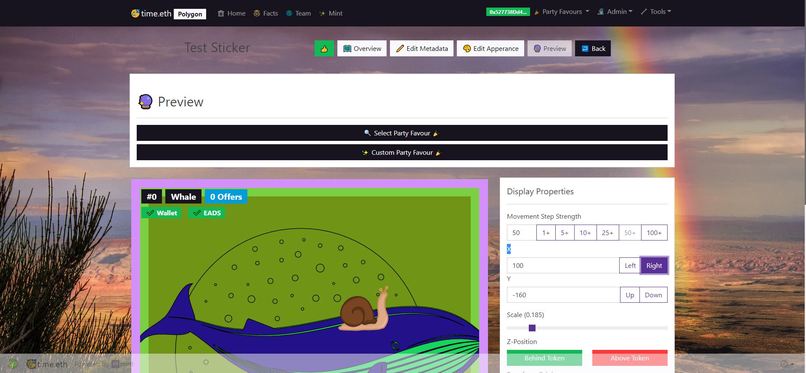This screenshot has height=373, width=806.
Task: Set step strength to 100+
Action: (x=654, y=233)
